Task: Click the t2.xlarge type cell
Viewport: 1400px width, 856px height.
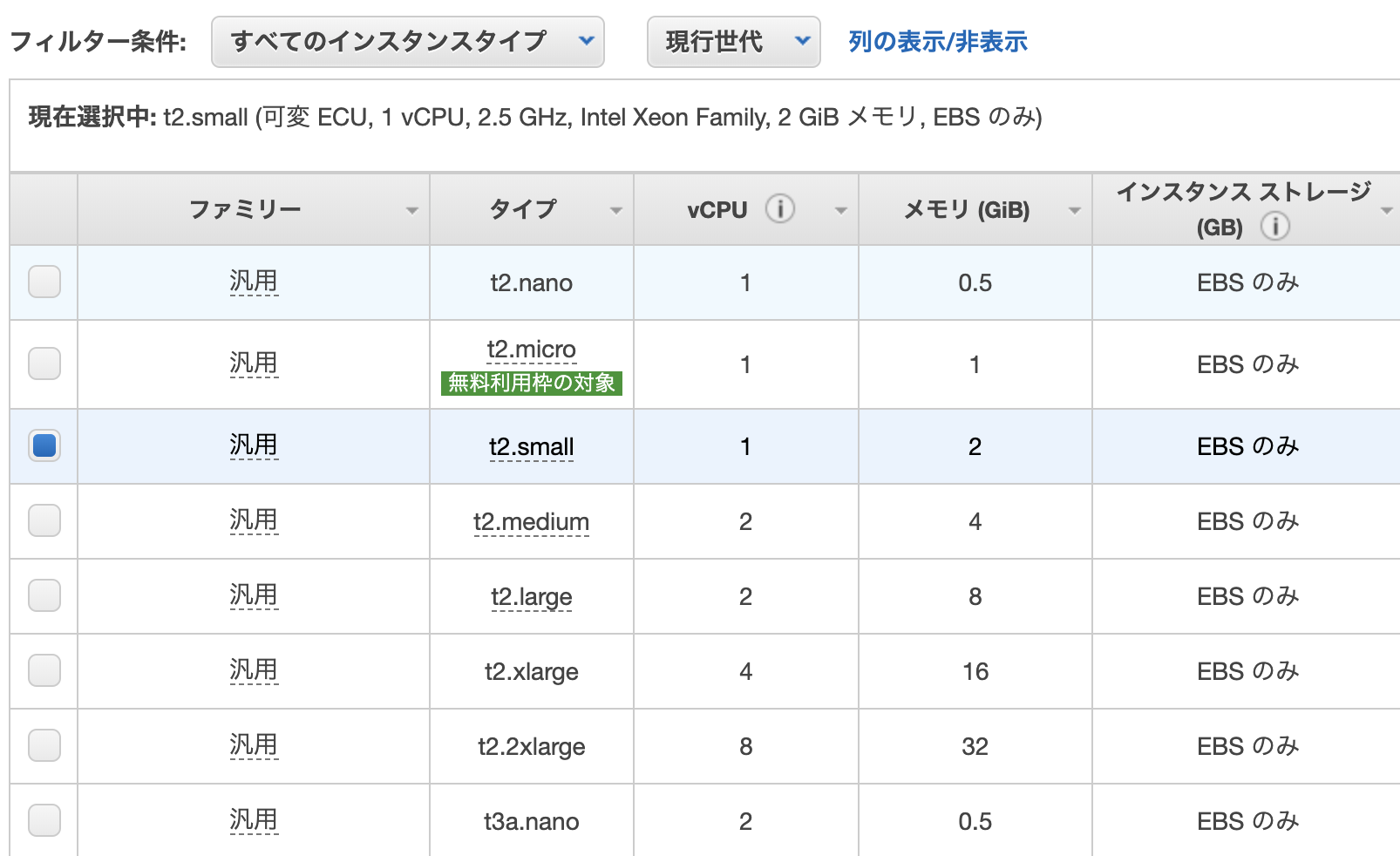Action: pyautogui.click(x=531, y=672)
